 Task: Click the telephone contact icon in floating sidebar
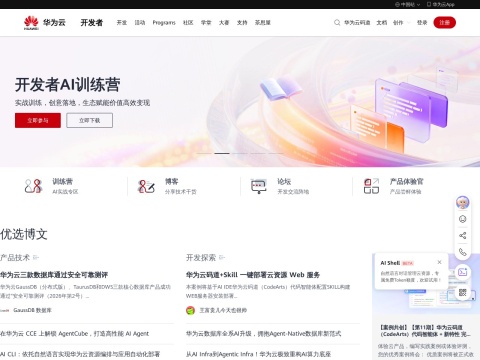(x=462, y=252)
